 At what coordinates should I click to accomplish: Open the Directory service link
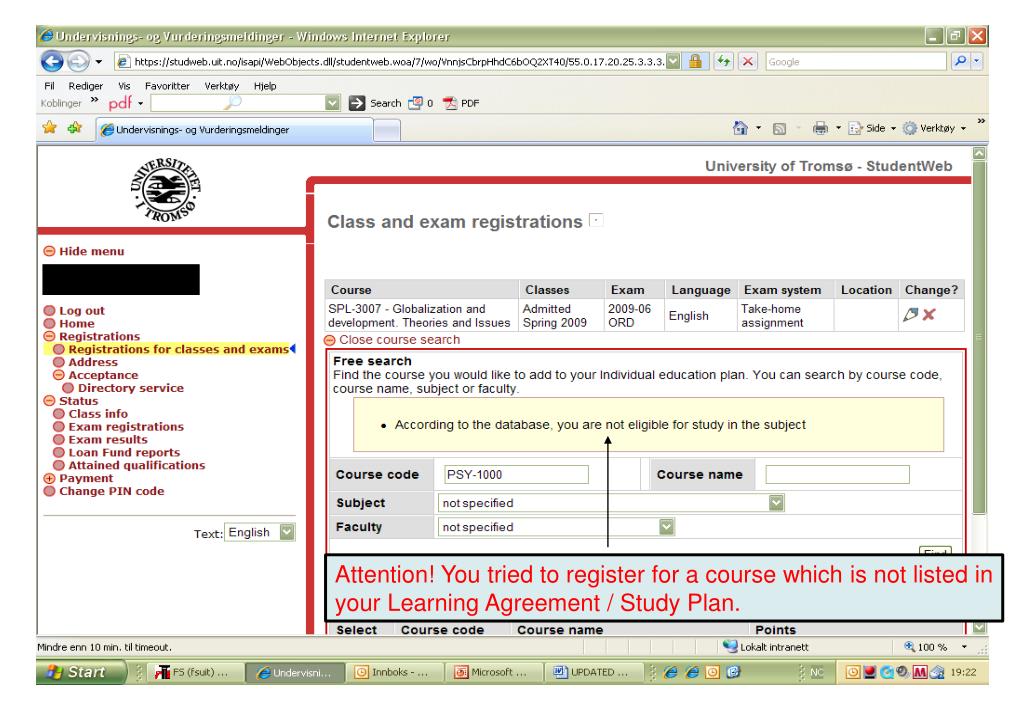point(130,388)
